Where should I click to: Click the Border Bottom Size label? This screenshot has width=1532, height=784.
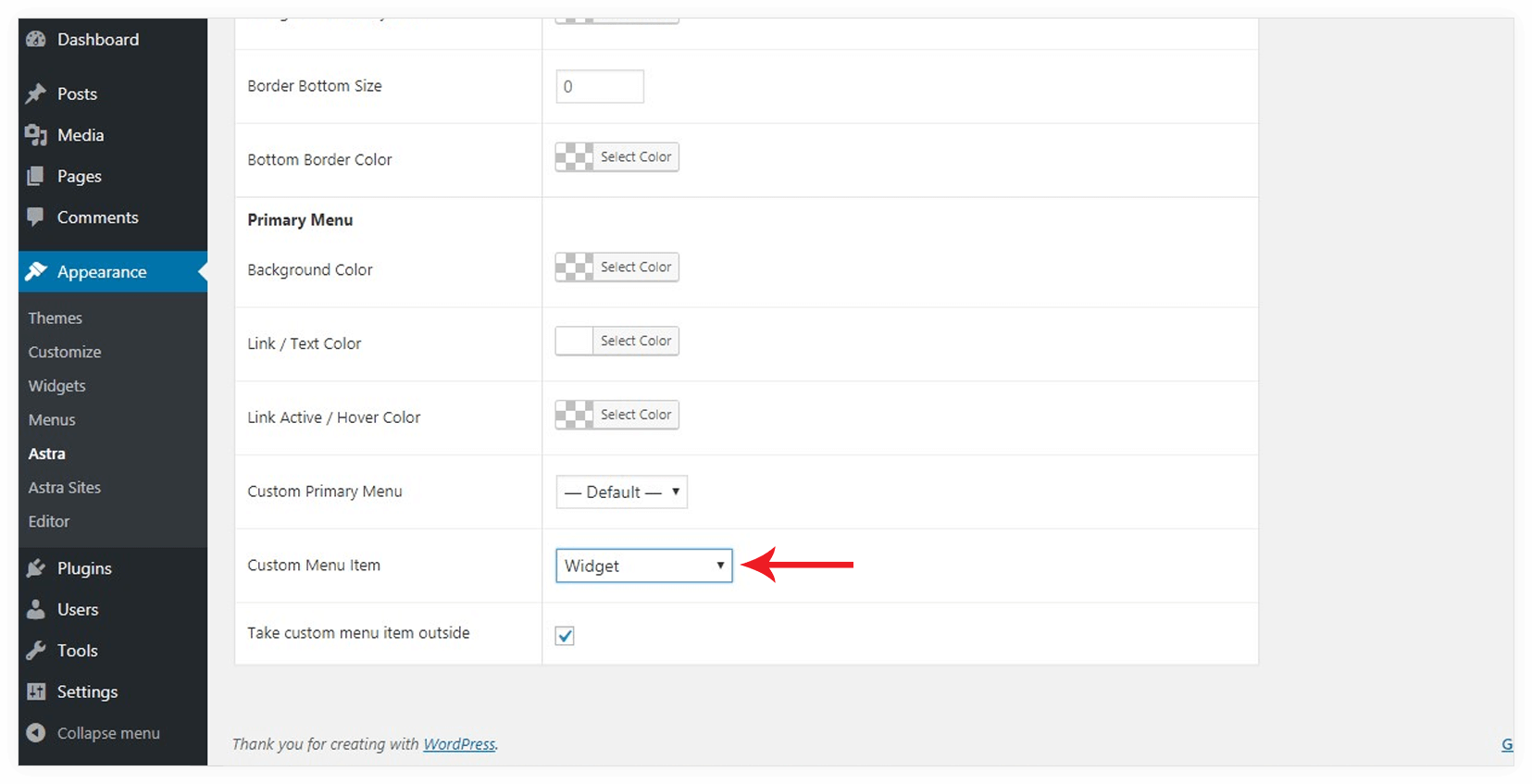315,86
